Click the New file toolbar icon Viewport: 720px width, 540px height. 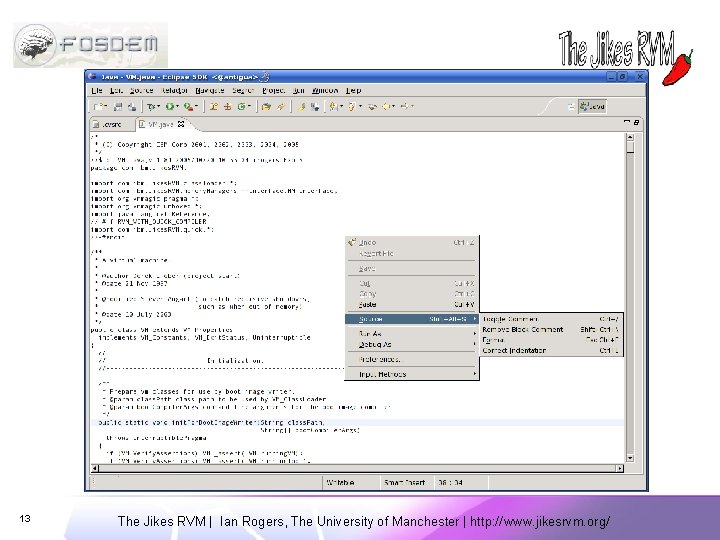[x=98, y=107]
